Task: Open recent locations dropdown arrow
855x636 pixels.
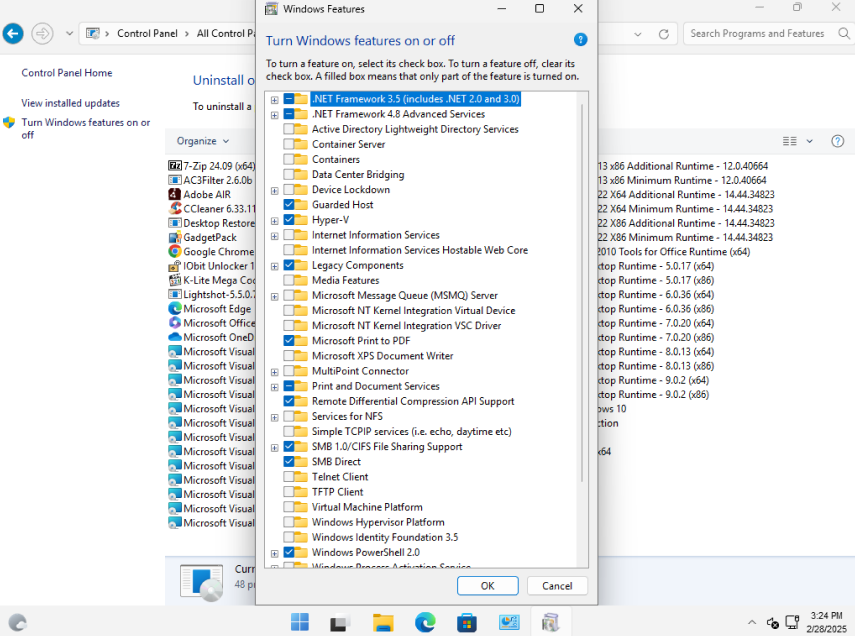Action: (69, 33)
